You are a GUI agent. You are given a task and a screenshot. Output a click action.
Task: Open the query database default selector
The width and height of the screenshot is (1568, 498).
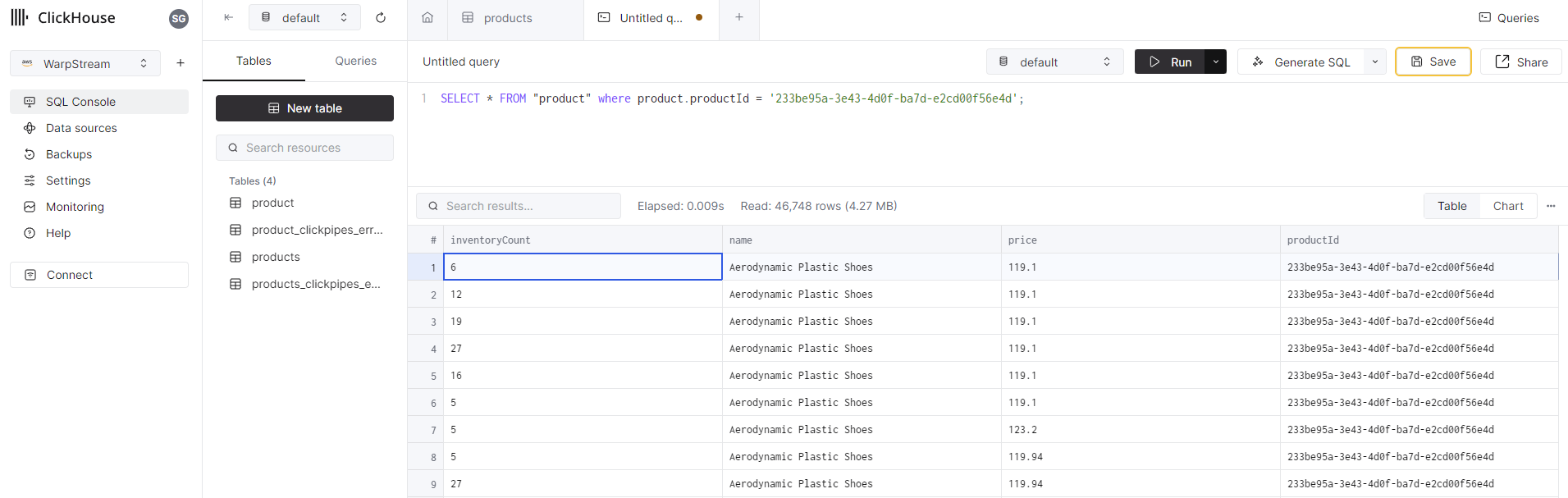point(1054,62)
